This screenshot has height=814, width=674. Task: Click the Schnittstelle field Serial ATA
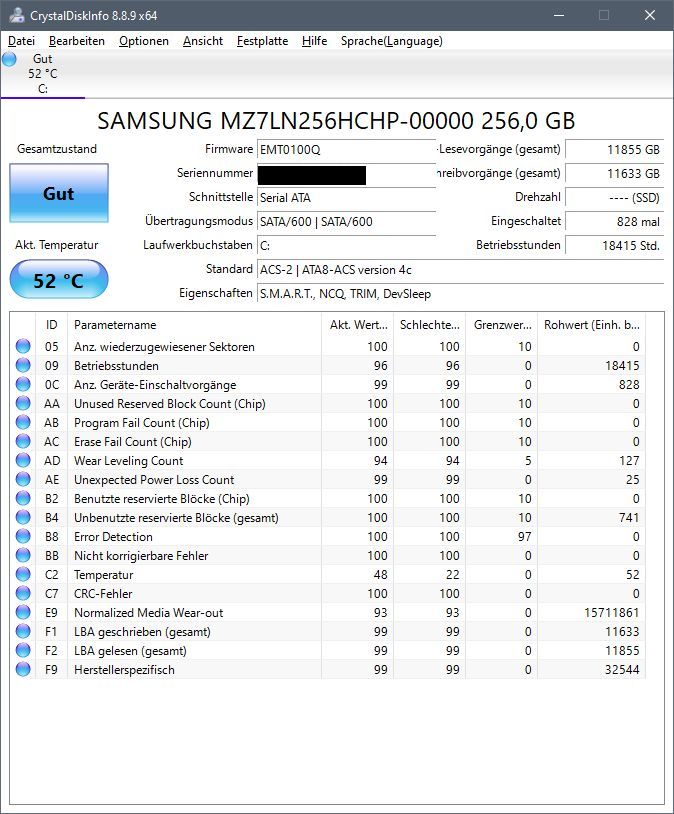point(346,198)
